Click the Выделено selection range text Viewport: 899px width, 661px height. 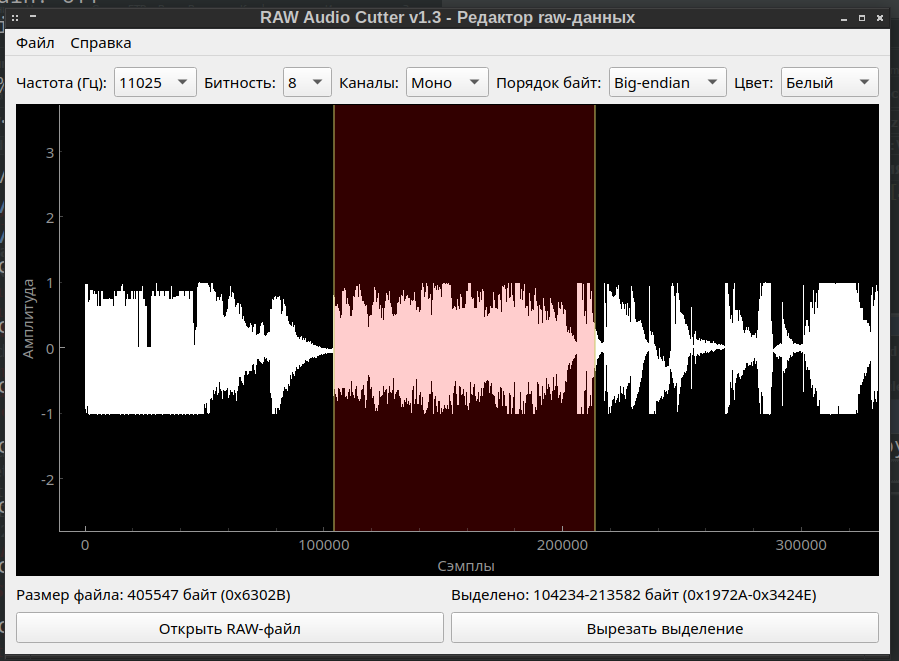click(x=634, y=594)
